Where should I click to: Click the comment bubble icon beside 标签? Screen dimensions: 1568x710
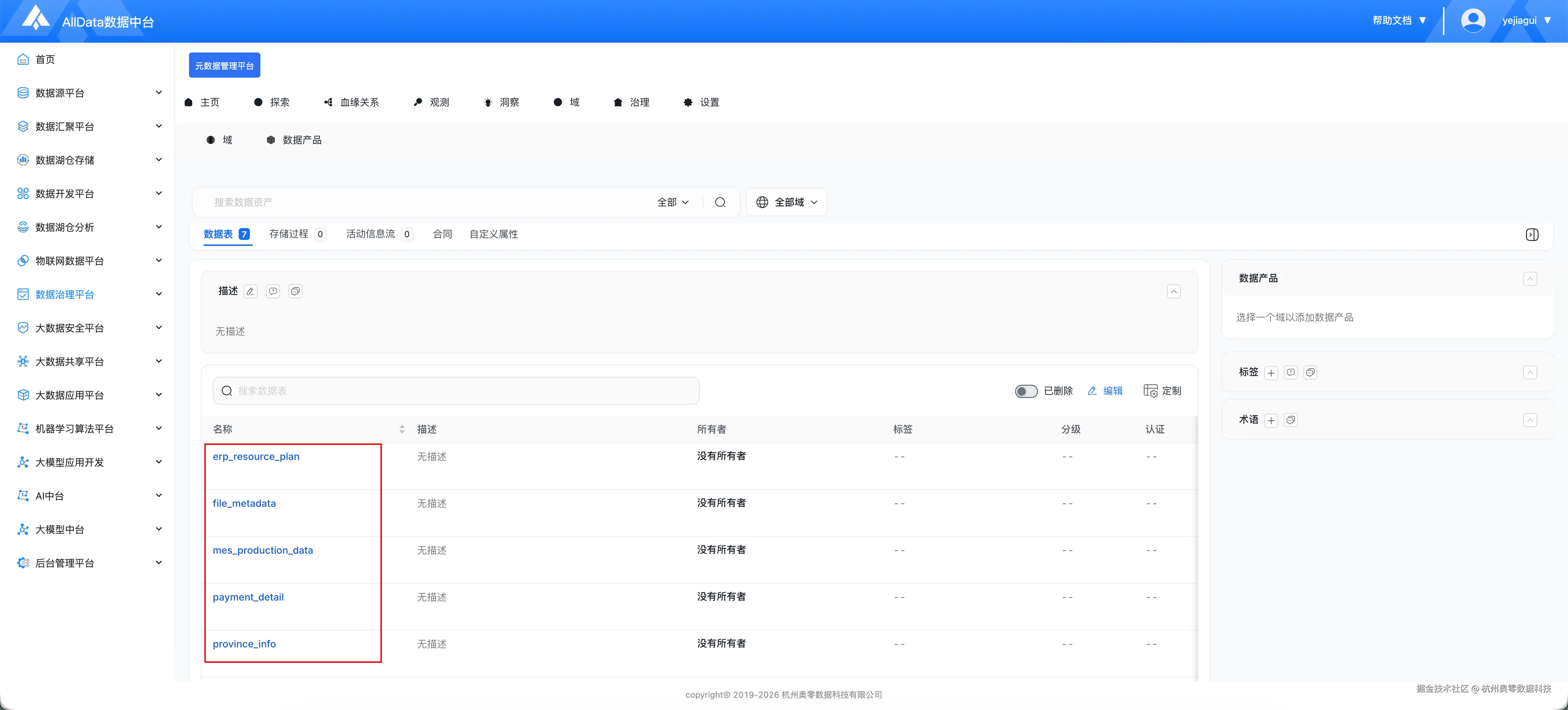(x=1290, y=372)
